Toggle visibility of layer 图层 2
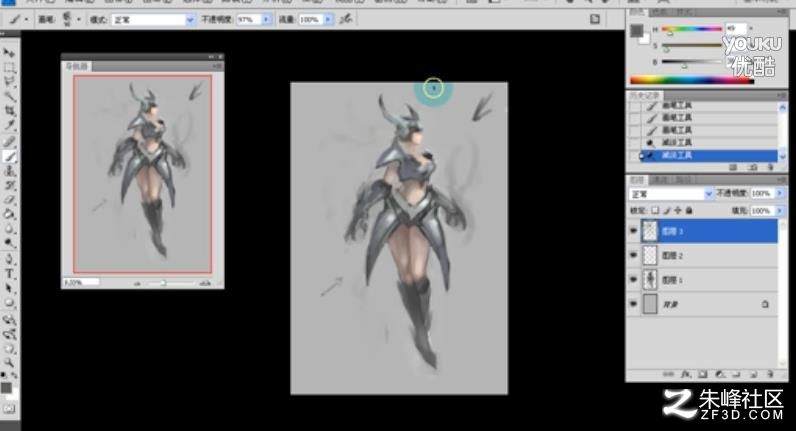 (633, 255)
